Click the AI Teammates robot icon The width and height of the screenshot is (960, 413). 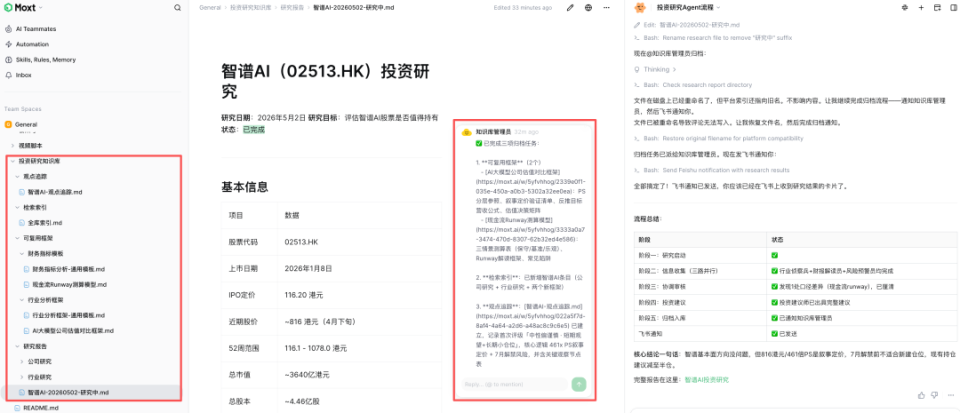(x=9, y=29)
